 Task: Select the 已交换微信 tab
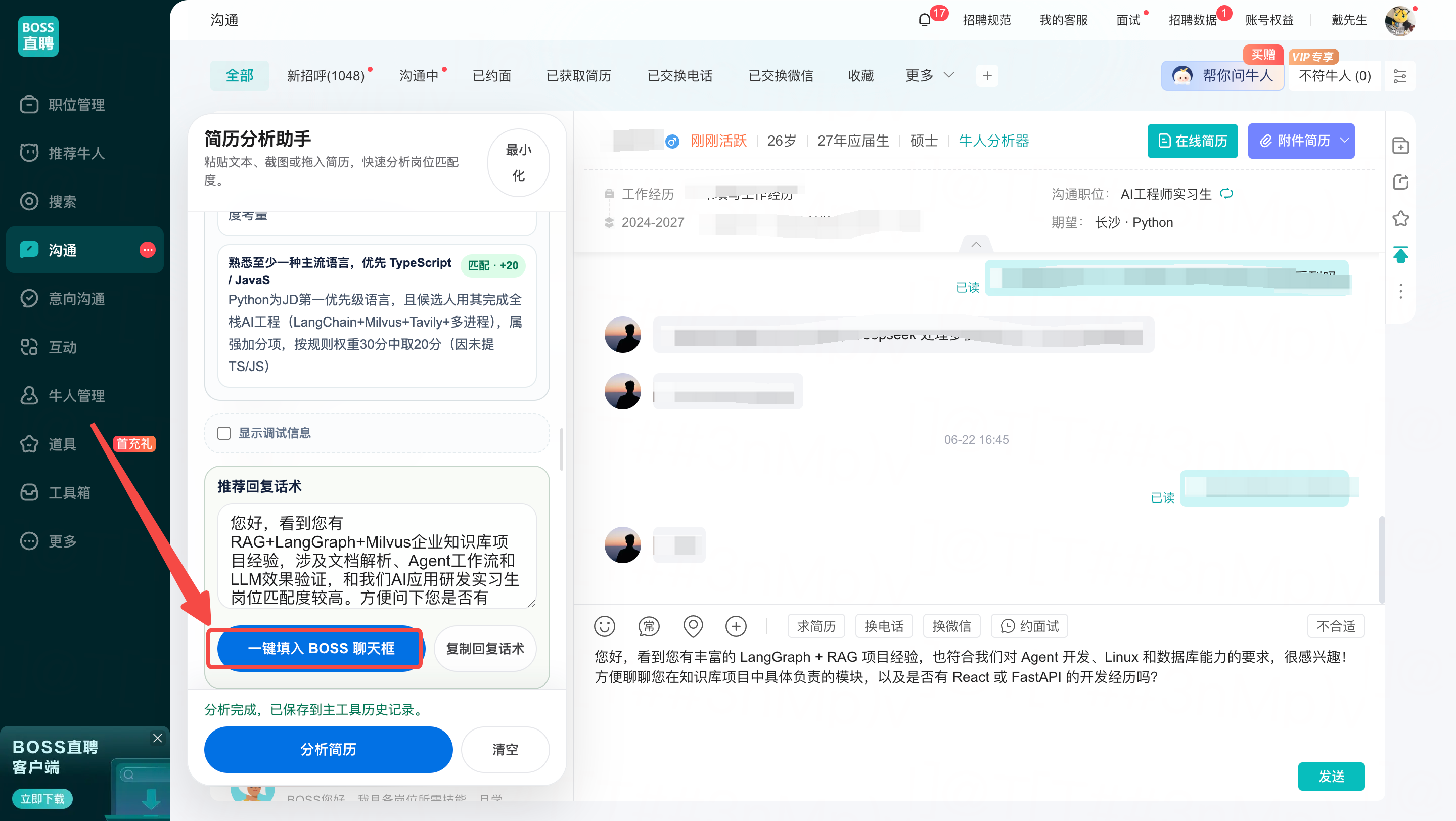[x=781, y=76]
